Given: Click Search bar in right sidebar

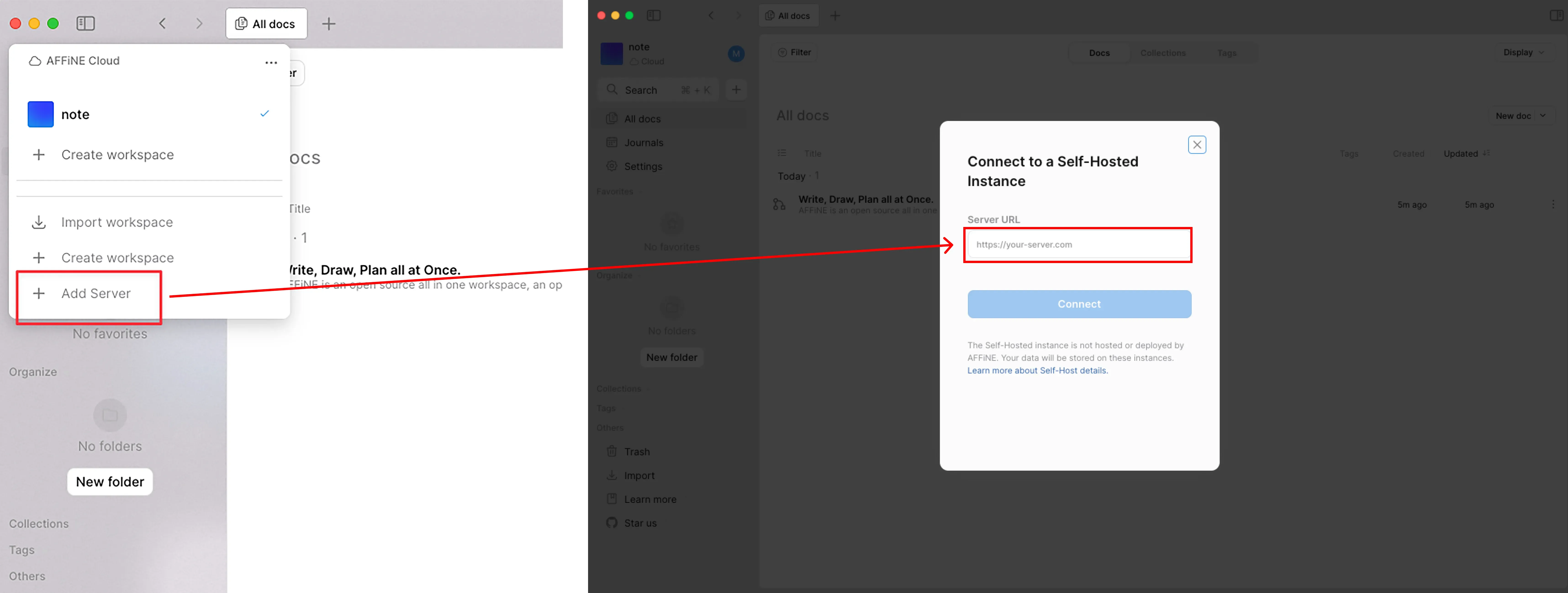Looking at the screenshot, I should tap(658, 90).
